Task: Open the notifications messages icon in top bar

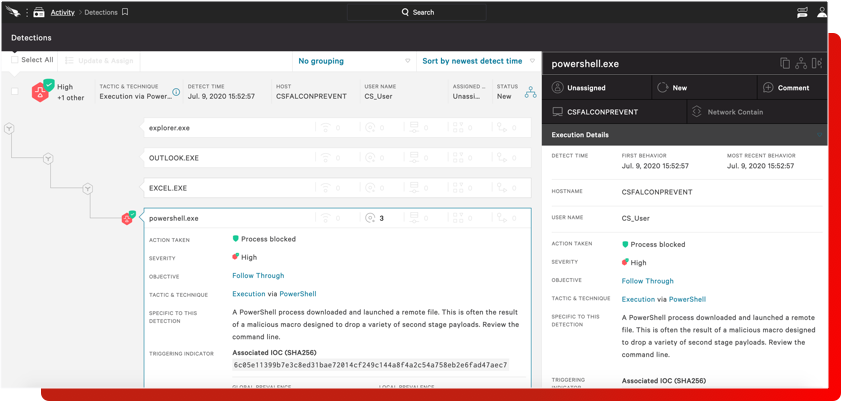Action: (802, 13)
